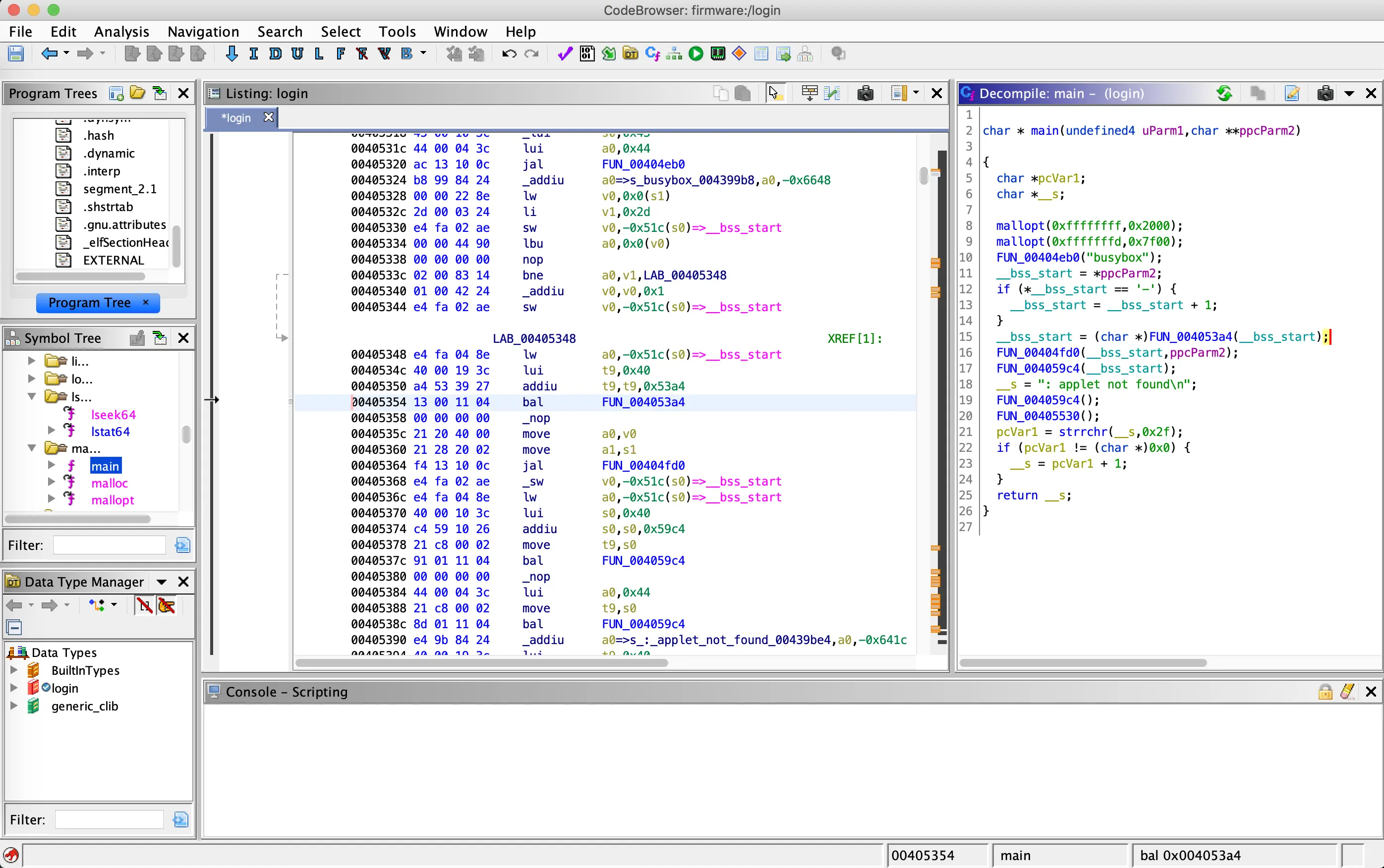Toggle mouse hover mode in Listing header
Viewport: 1384px width, 868px height.
775,93
